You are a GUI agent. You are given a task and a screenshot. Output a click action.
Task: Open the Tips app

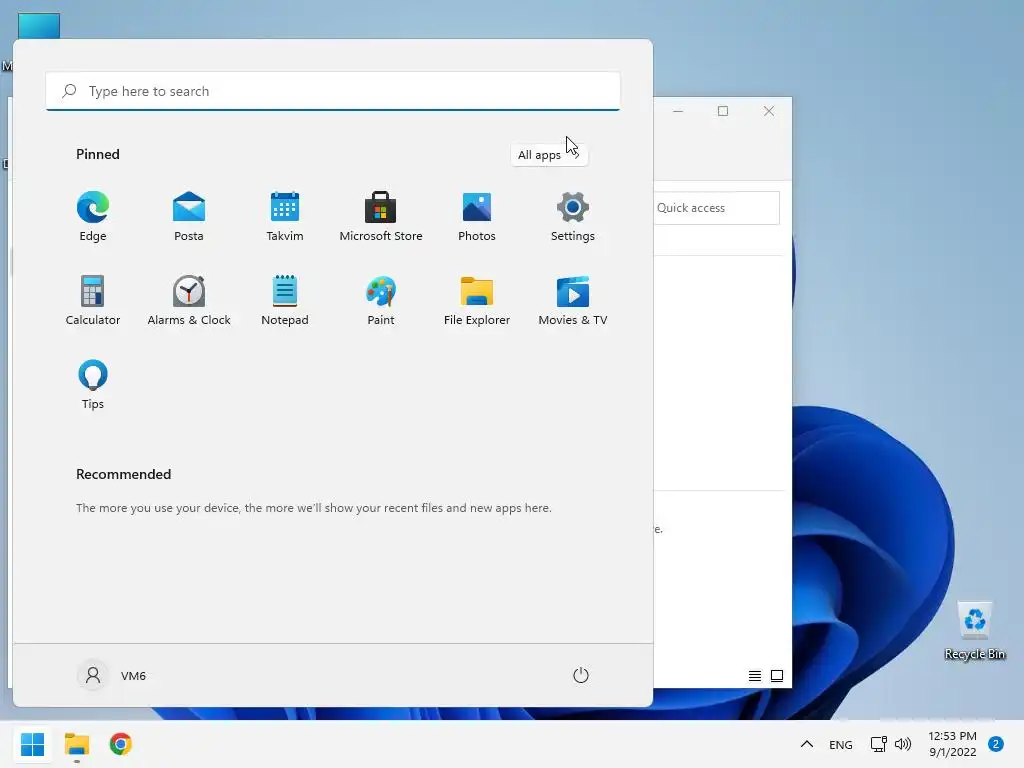coord(93,385)
